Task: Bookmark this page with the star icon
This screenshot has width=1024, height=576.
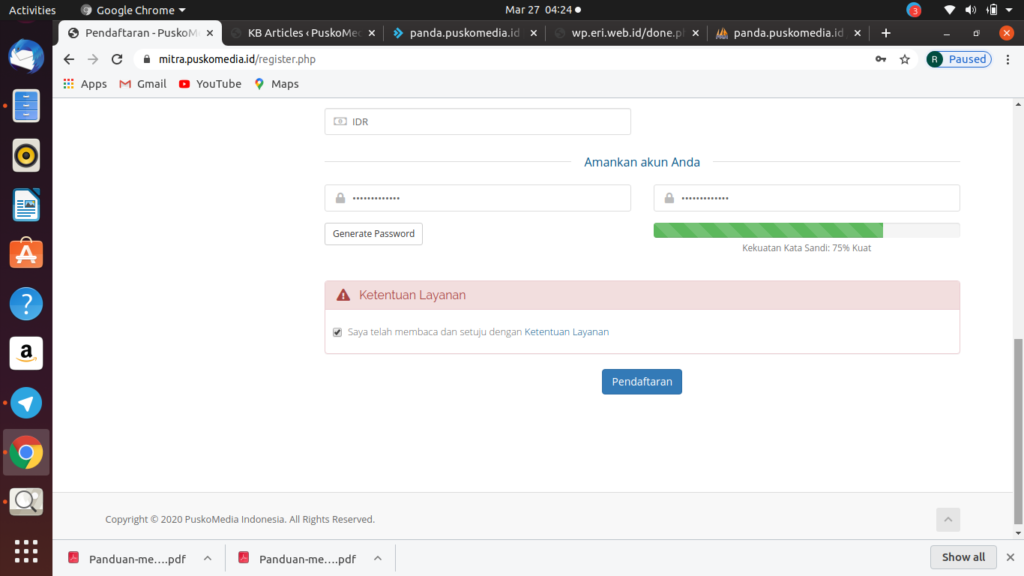Action: tap(905, 59)
